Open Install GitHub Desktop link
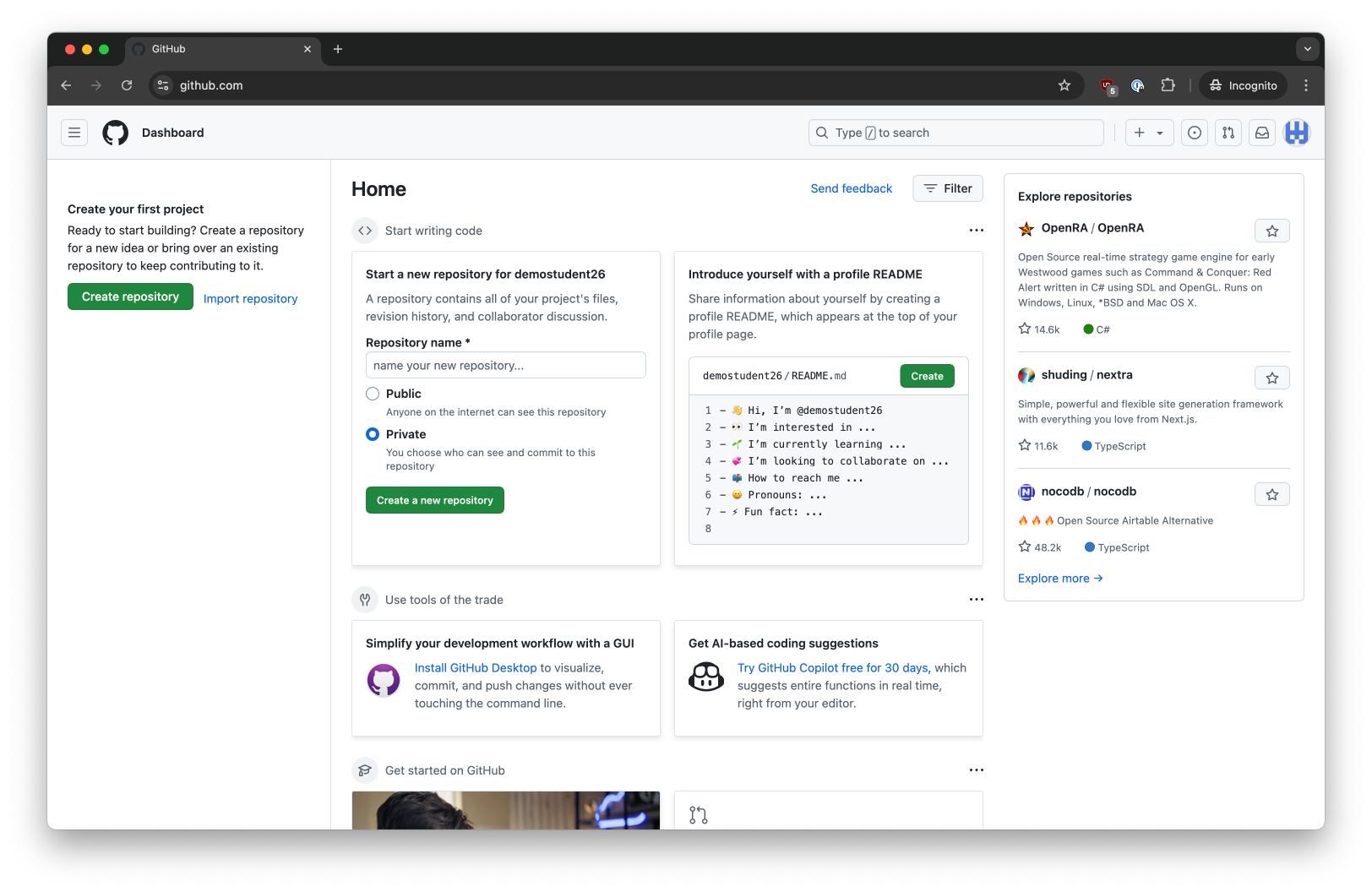The height and width of the screenshot is (892, 1372). [476, 668]
